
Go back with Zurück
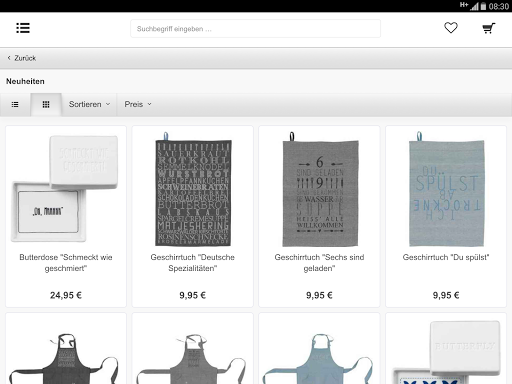click(22, 58)
